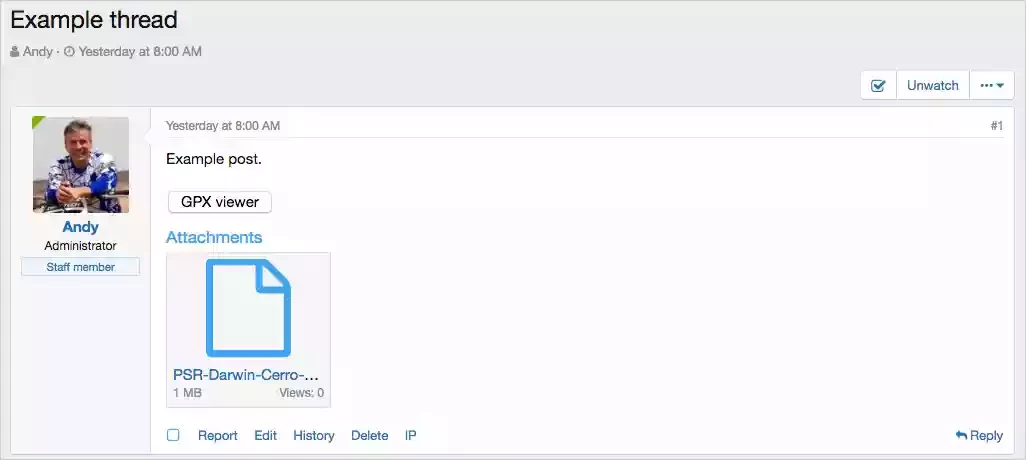Open the blue file attachment icon
The width and height of the screenshot is (1026, 460).
tap(248, 308)
